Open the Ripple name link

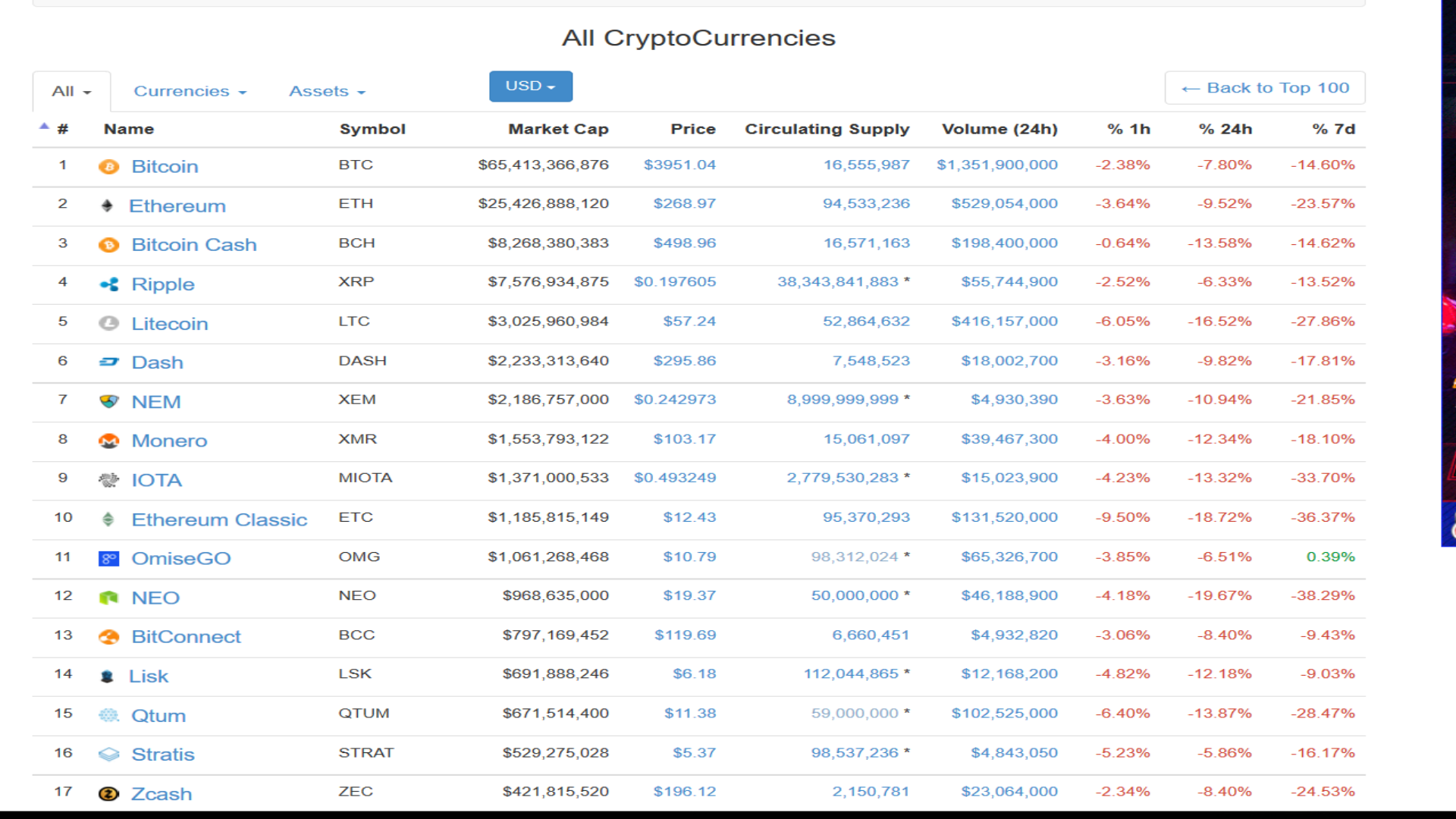(163, 284)
